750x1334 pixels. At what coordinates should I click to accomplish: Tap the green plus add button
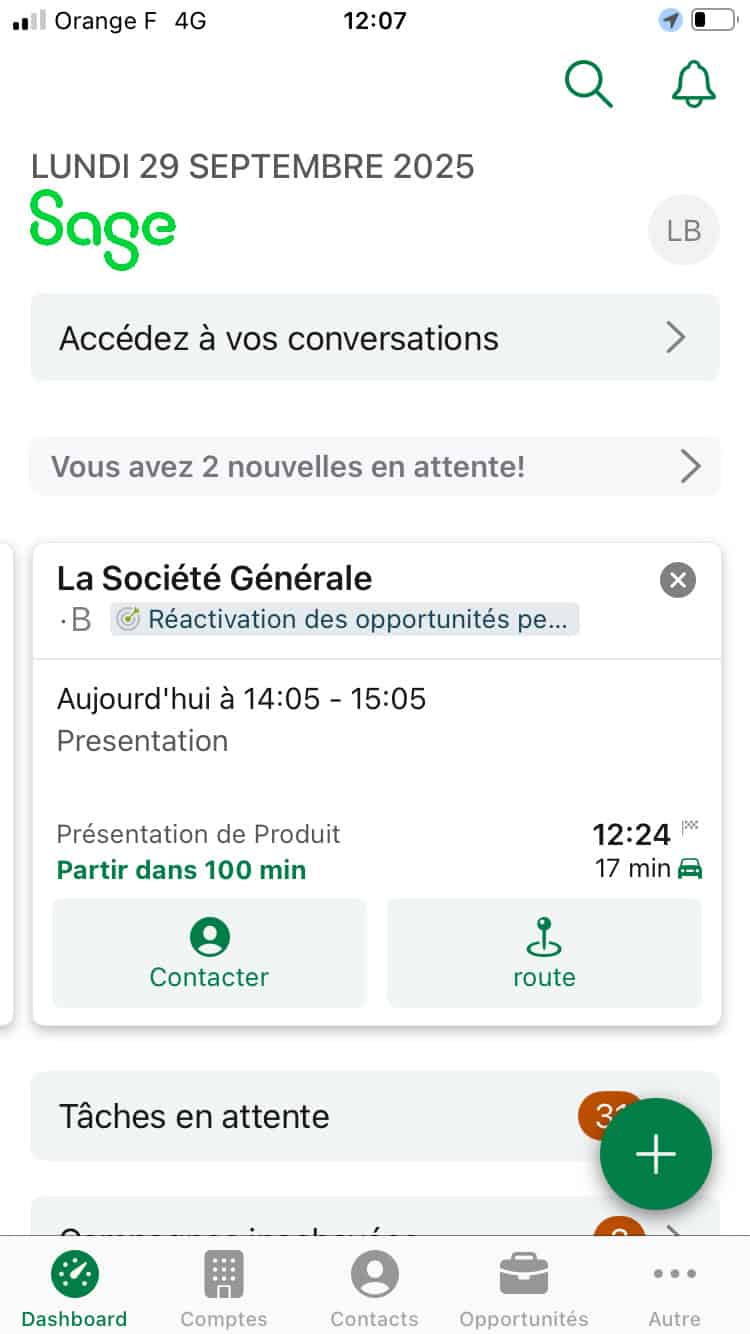click(656, 1154)
